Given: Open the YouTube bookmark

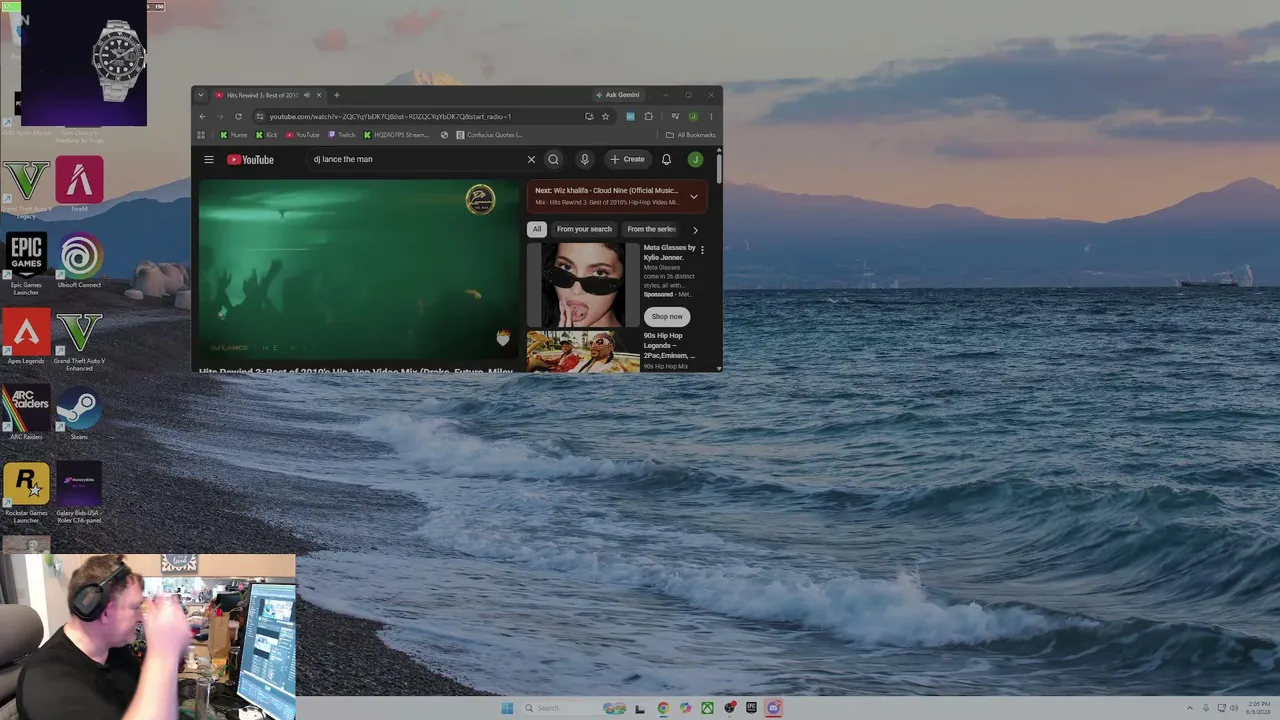Looking at the screenshot, I should point(303,135).
